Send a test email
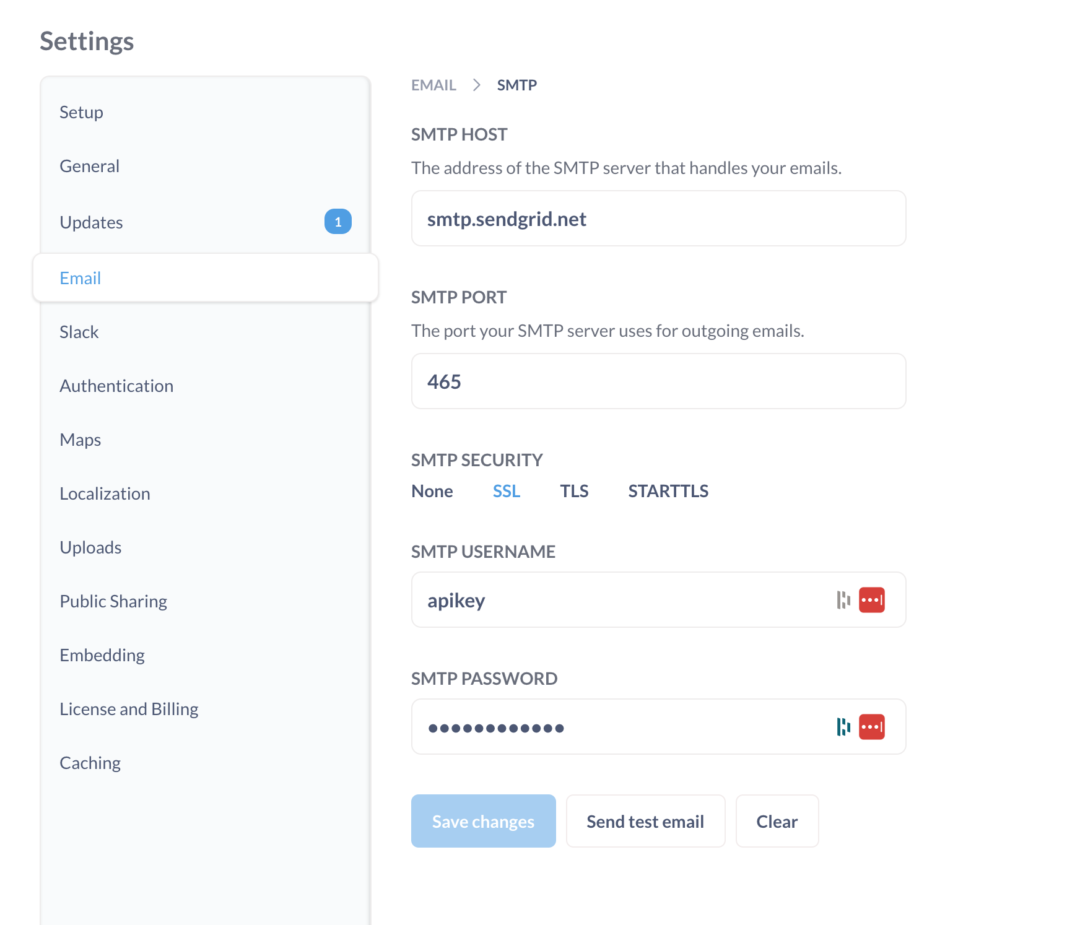This screenshot has width=1080, height=925. (x=645, y=820)
